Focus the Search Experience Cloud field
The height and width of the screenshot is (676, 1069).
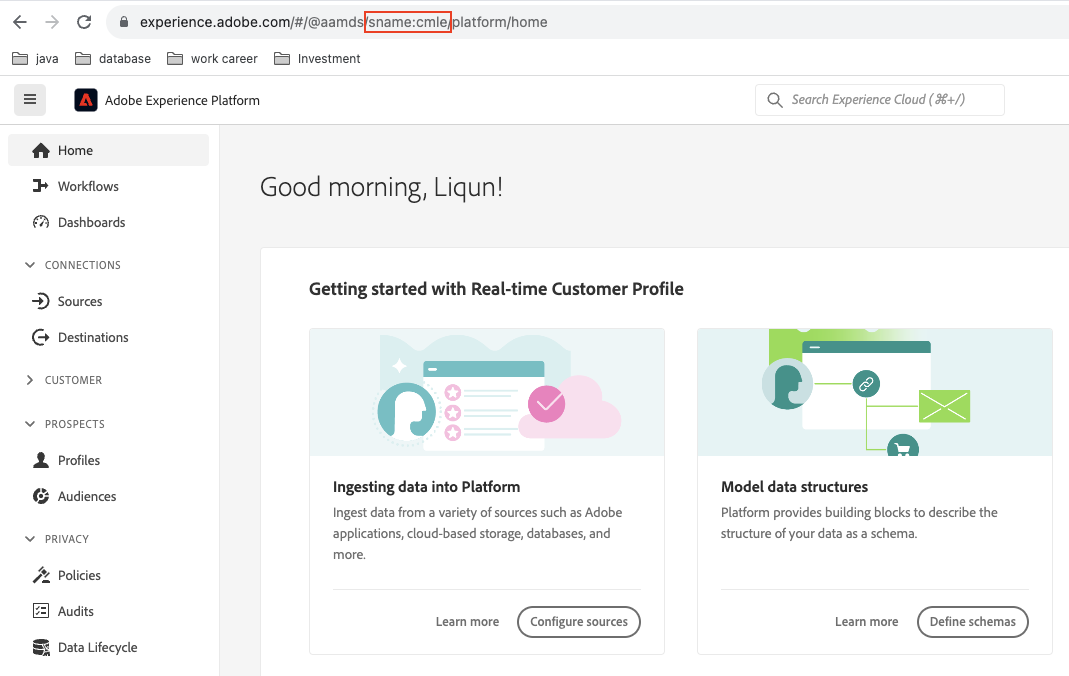(x=879, y=99)
